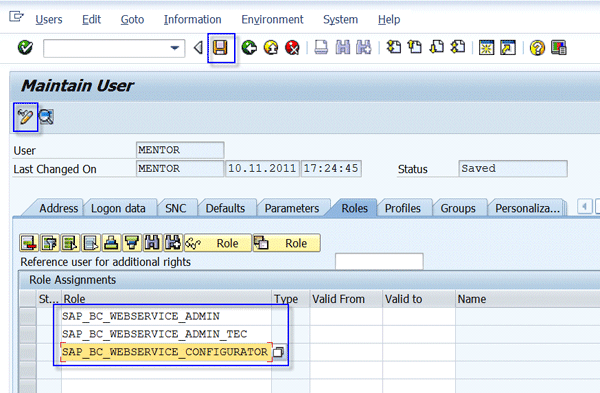
Task: Select the SAP_BC_WEBSERVICE_CONFIGURATOR role cell
Action: click(x=166, y=352)
